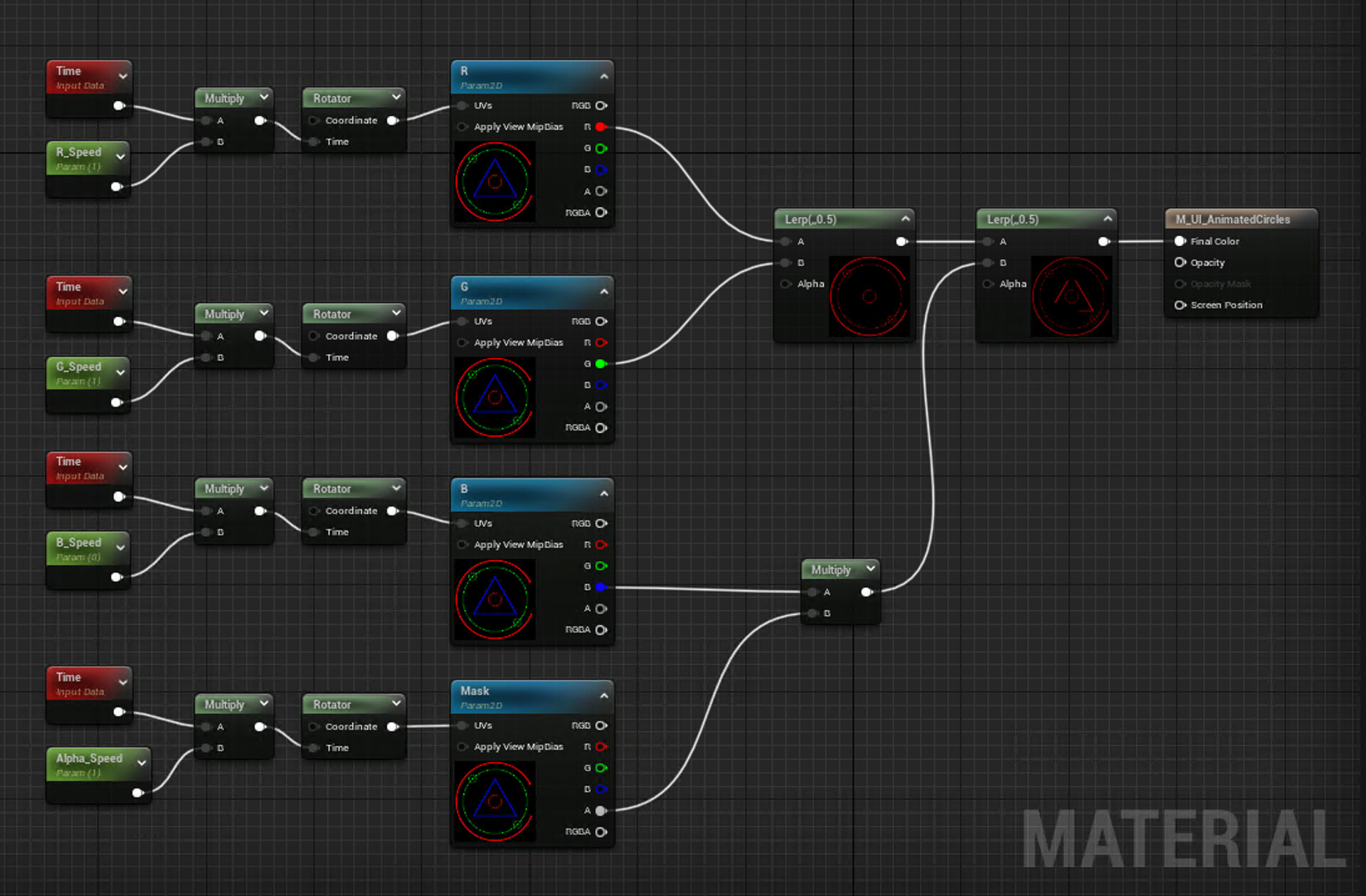Expand the Alpha_Speed parameter node chevron
The image size is (1366, 896).
coord(142,763)
